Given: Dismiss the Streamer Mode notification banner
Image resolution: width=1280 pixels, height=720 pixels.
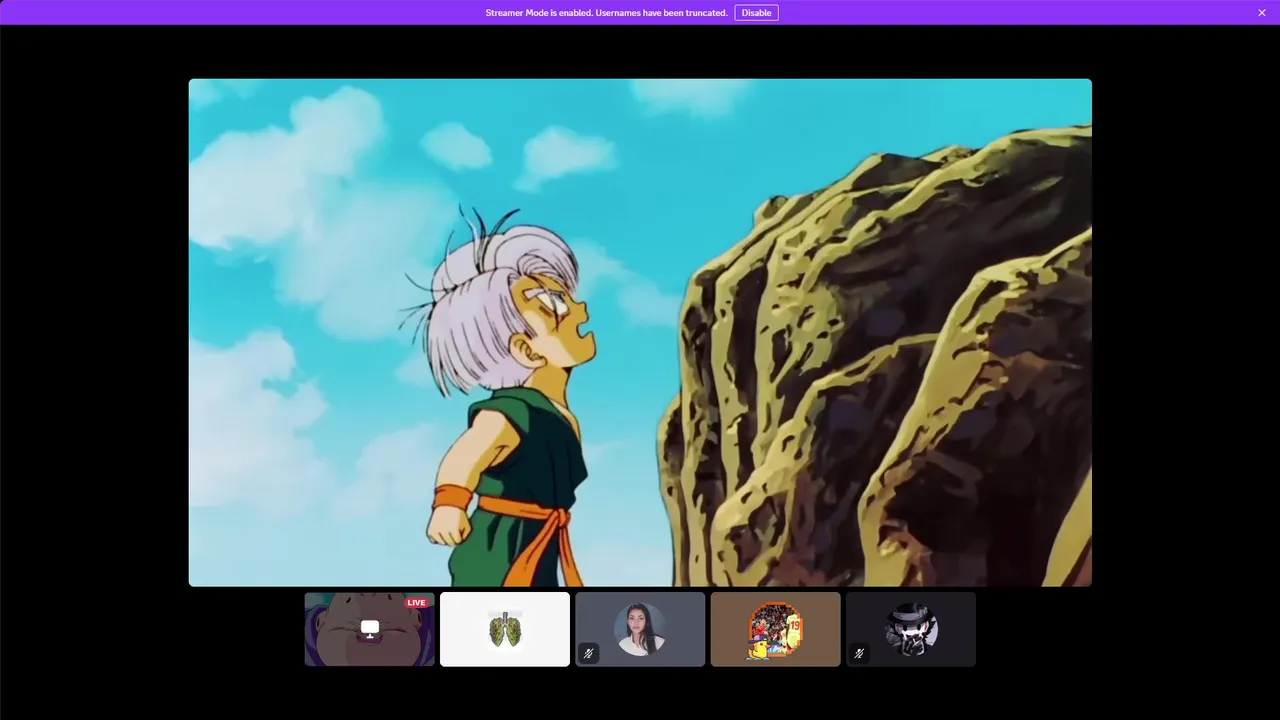Looking at the screenshot, I should point(1262,13).
